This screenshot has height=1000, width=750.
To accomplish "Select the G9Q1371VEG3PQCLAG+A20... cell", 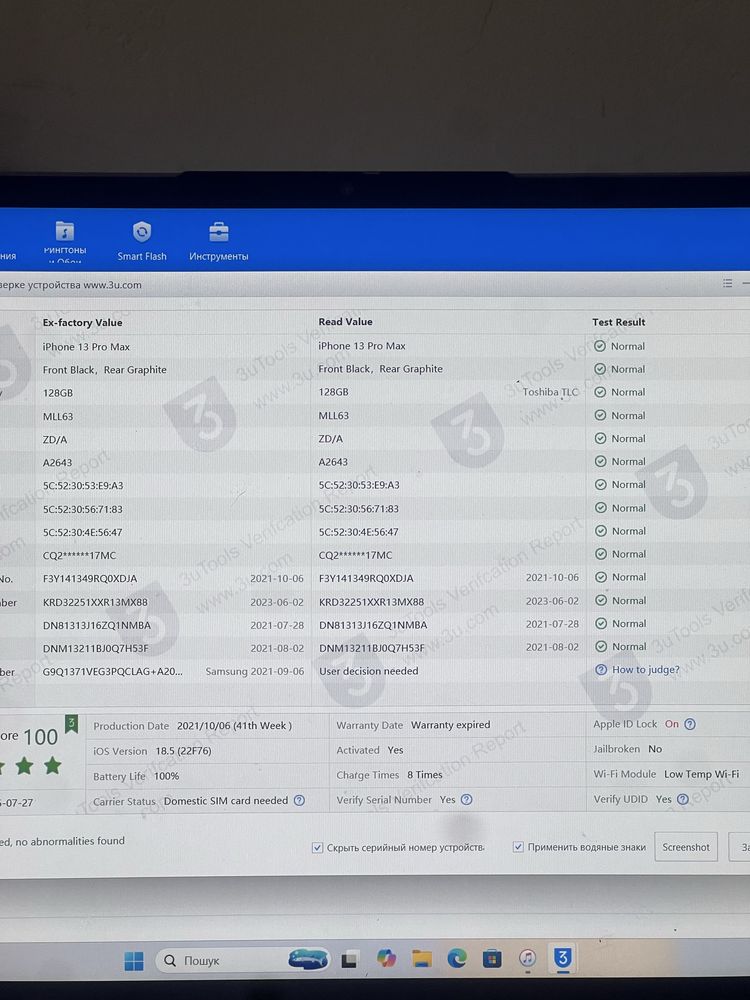I will 112,671.
